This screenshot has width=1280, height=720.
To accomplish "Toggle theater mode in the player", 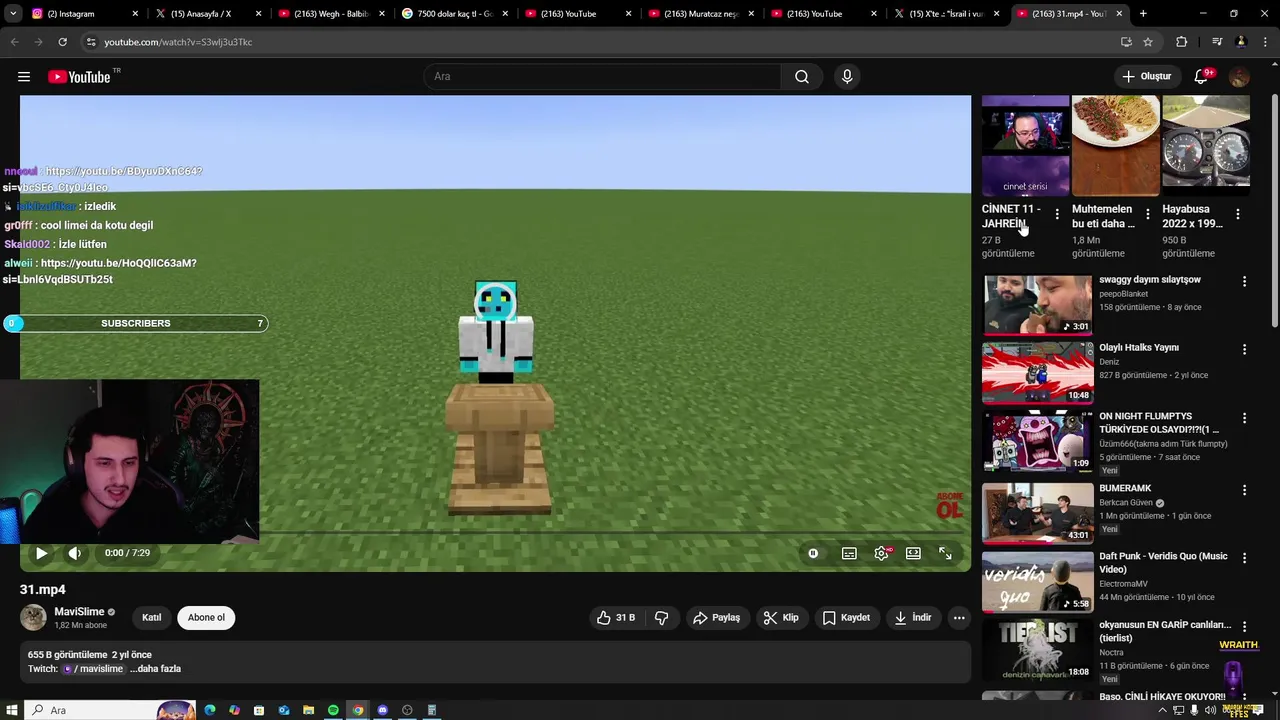I will (x=913, y=553).
